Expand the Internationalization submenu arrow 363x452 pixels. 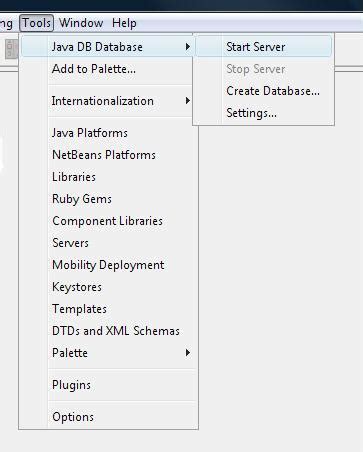188,101
